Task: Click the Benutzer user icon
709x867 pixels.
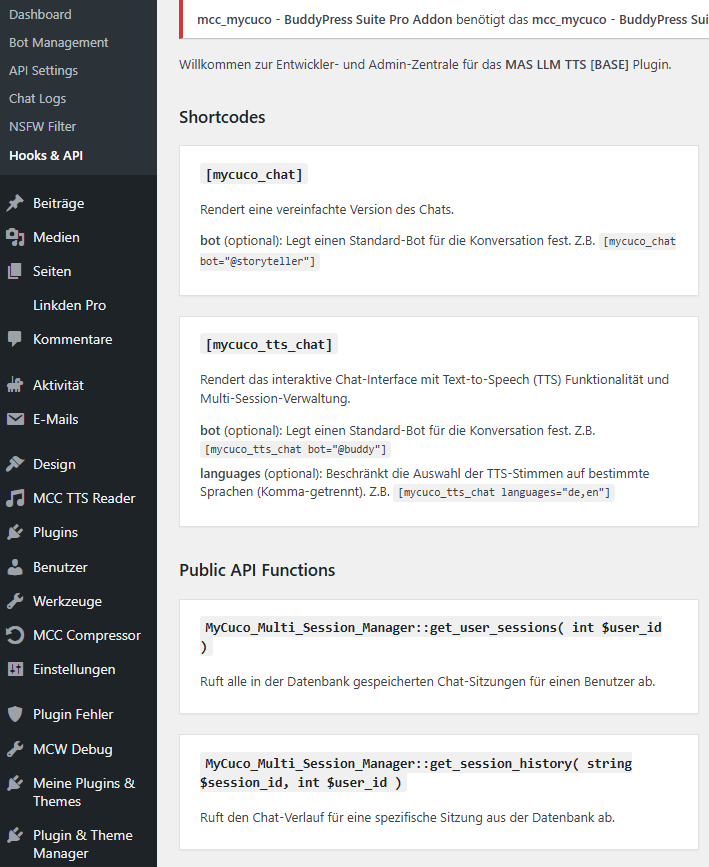Action: tap(15, 567)
